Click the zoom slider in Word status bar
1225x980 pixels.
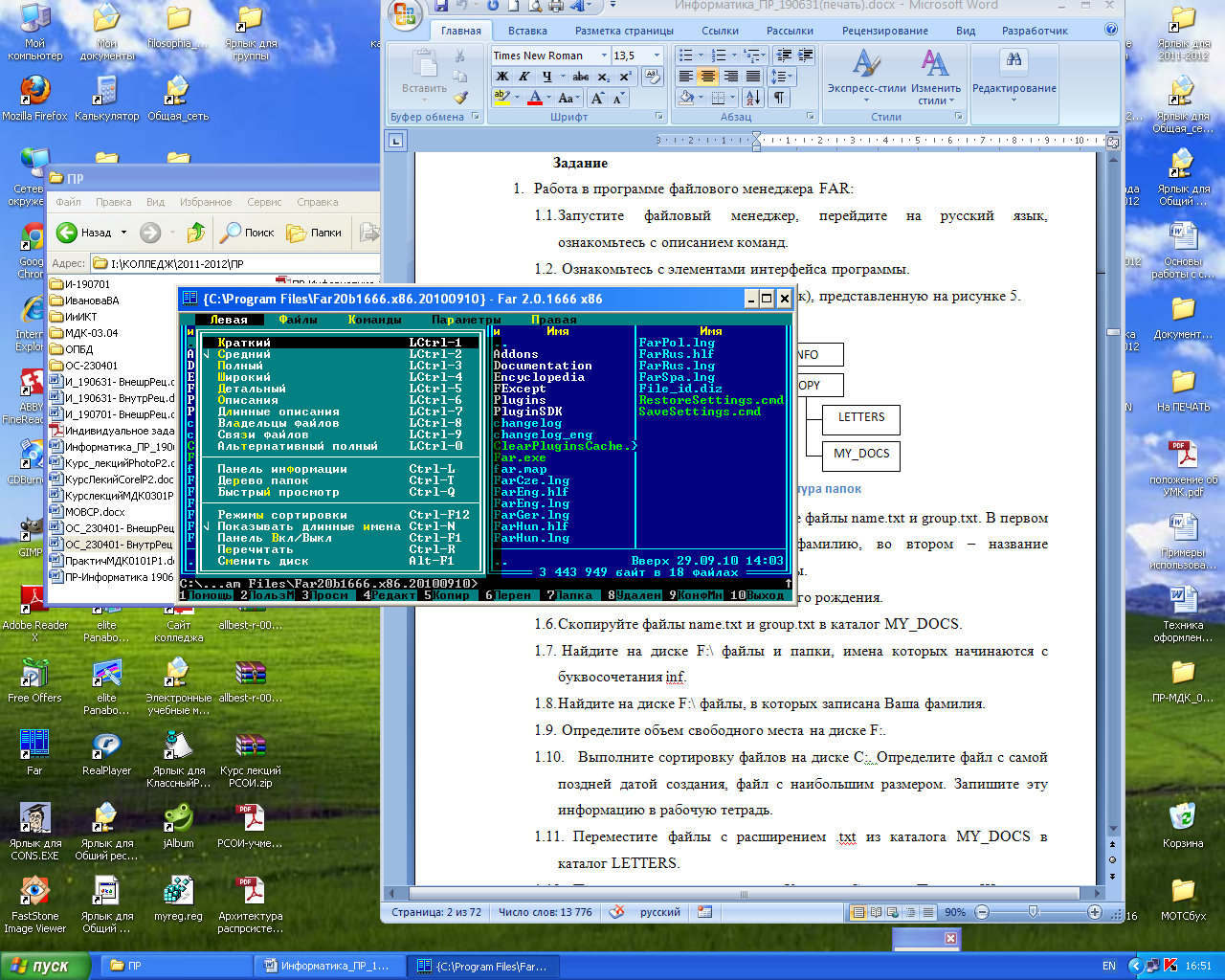point(1034,912)
